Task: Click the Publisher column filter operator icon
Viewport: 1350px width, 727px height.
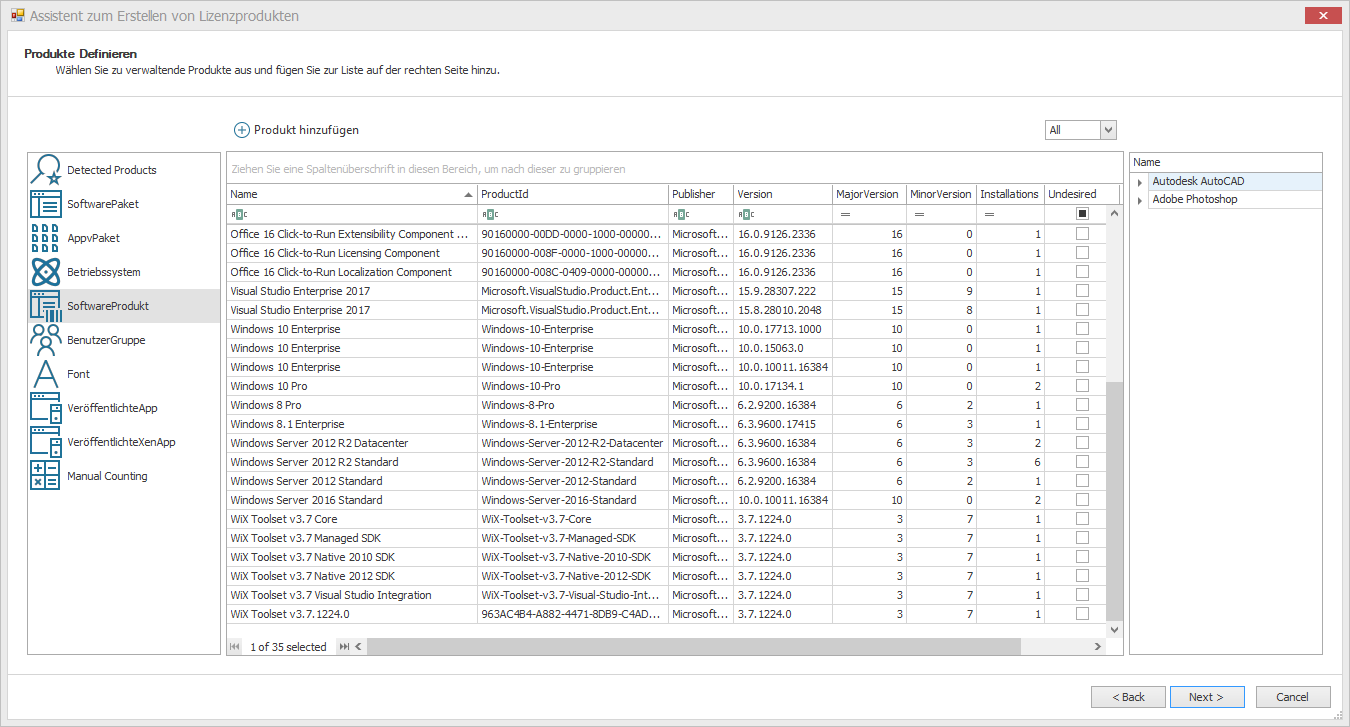Action: point(680,214)
